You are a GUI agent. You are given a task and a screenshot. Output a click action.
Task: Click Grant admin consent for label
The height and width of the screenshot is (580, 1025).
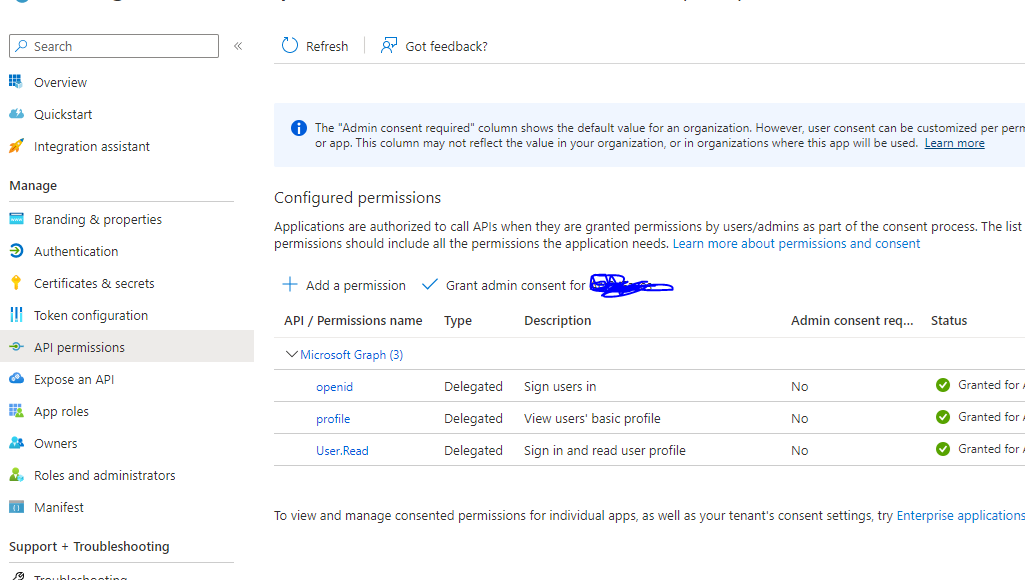coord(516,286)
